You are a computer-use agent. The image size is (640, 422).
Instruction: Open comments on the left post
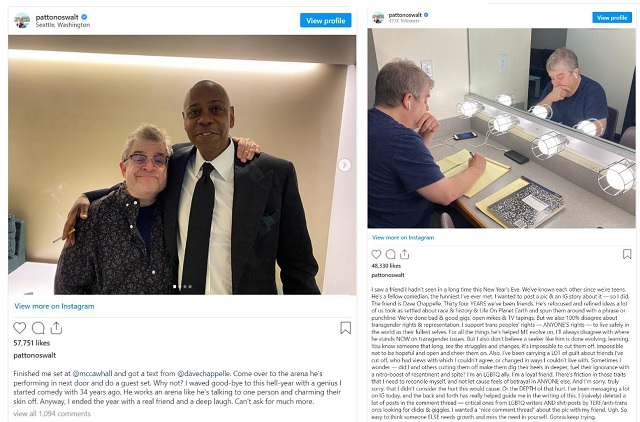coord(38,328)
